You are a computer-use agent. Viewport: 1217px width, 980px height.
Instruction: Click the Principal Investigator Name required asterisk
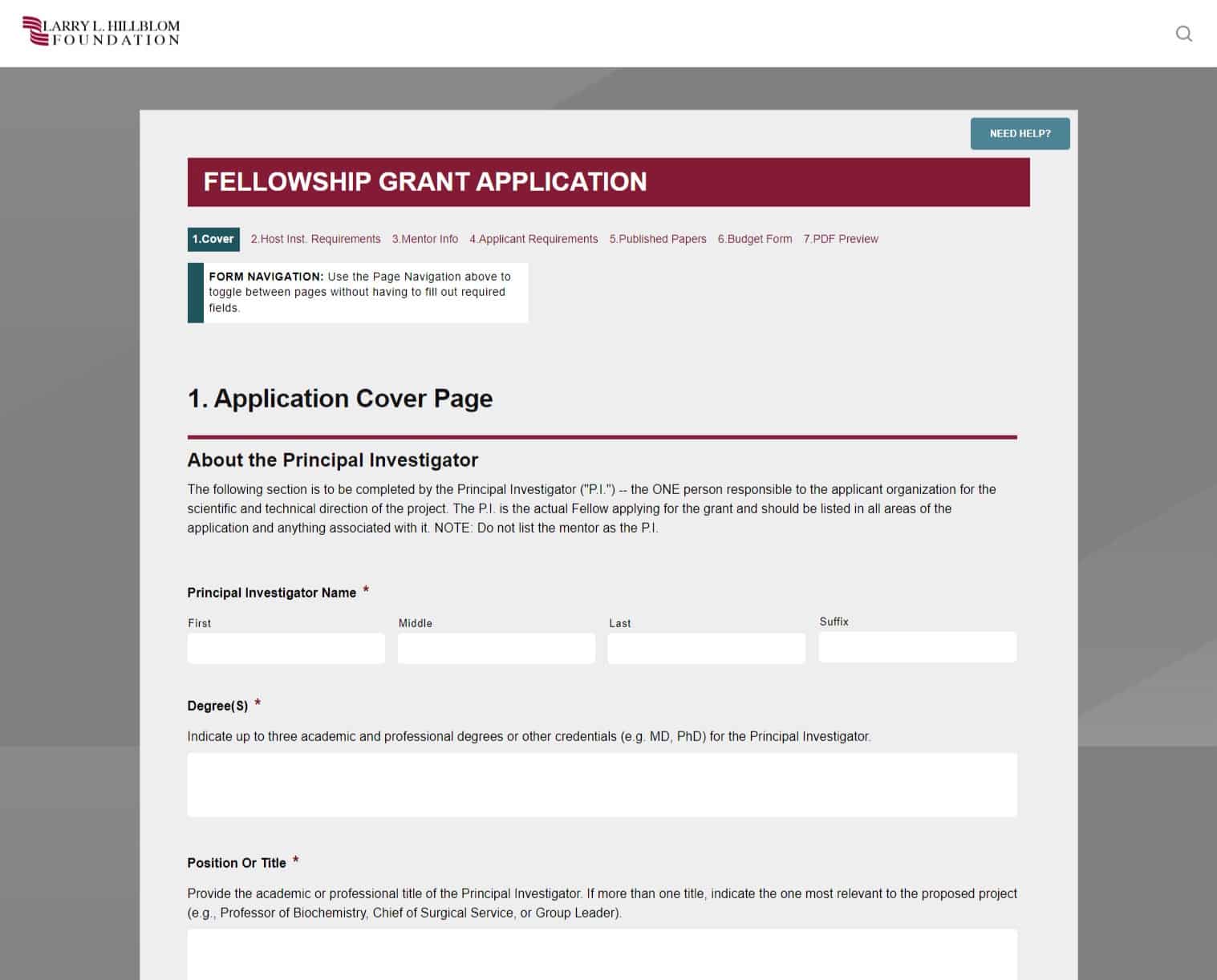point(367,591)
